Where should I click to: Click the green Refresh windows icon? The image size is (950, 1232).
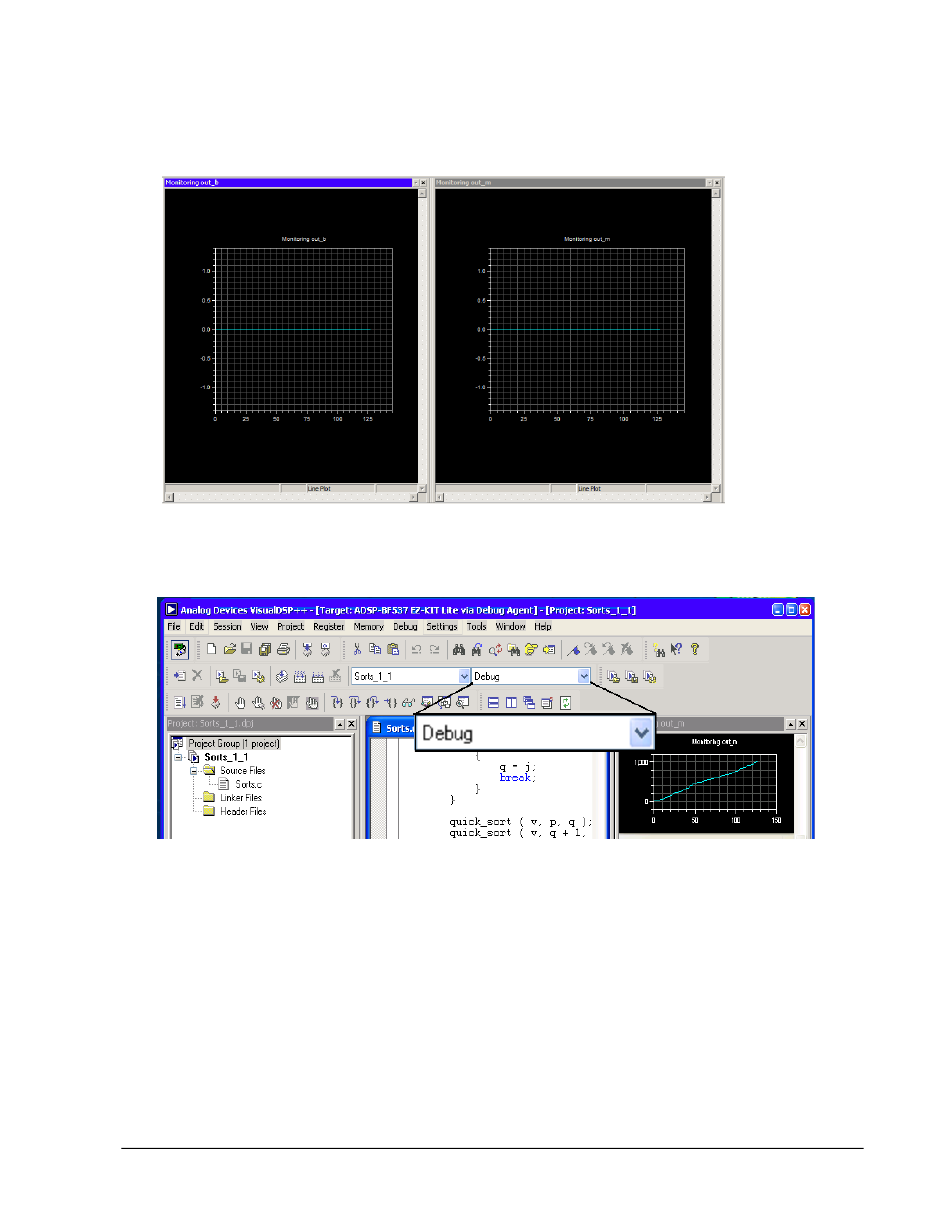565,703
